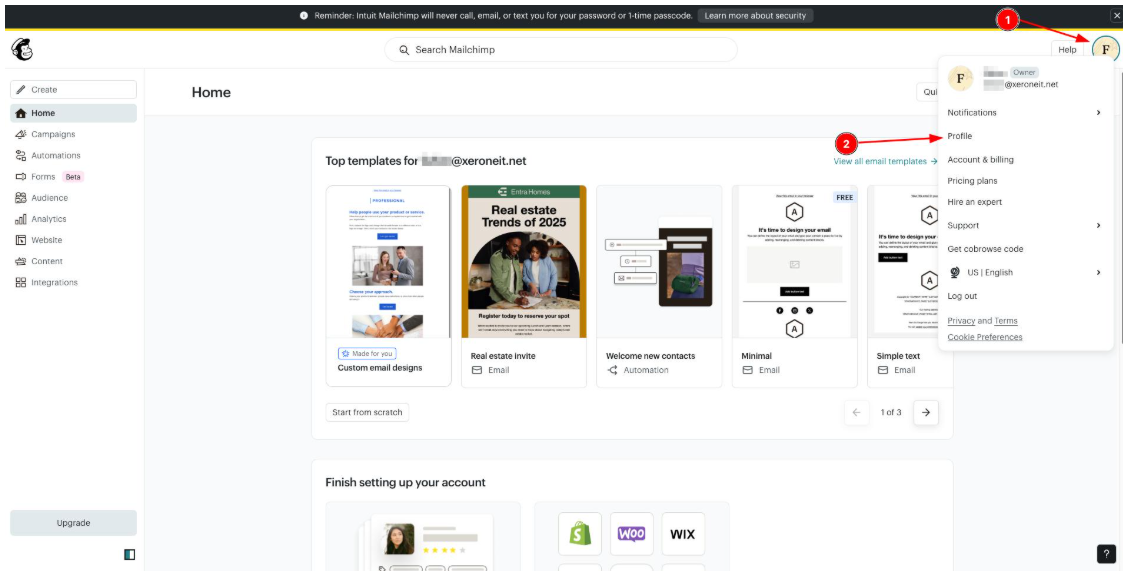Screen dimensions: 1123x573
Task: Select the Minimal email template
Action: pyautogui.click(x=794, y=286)
